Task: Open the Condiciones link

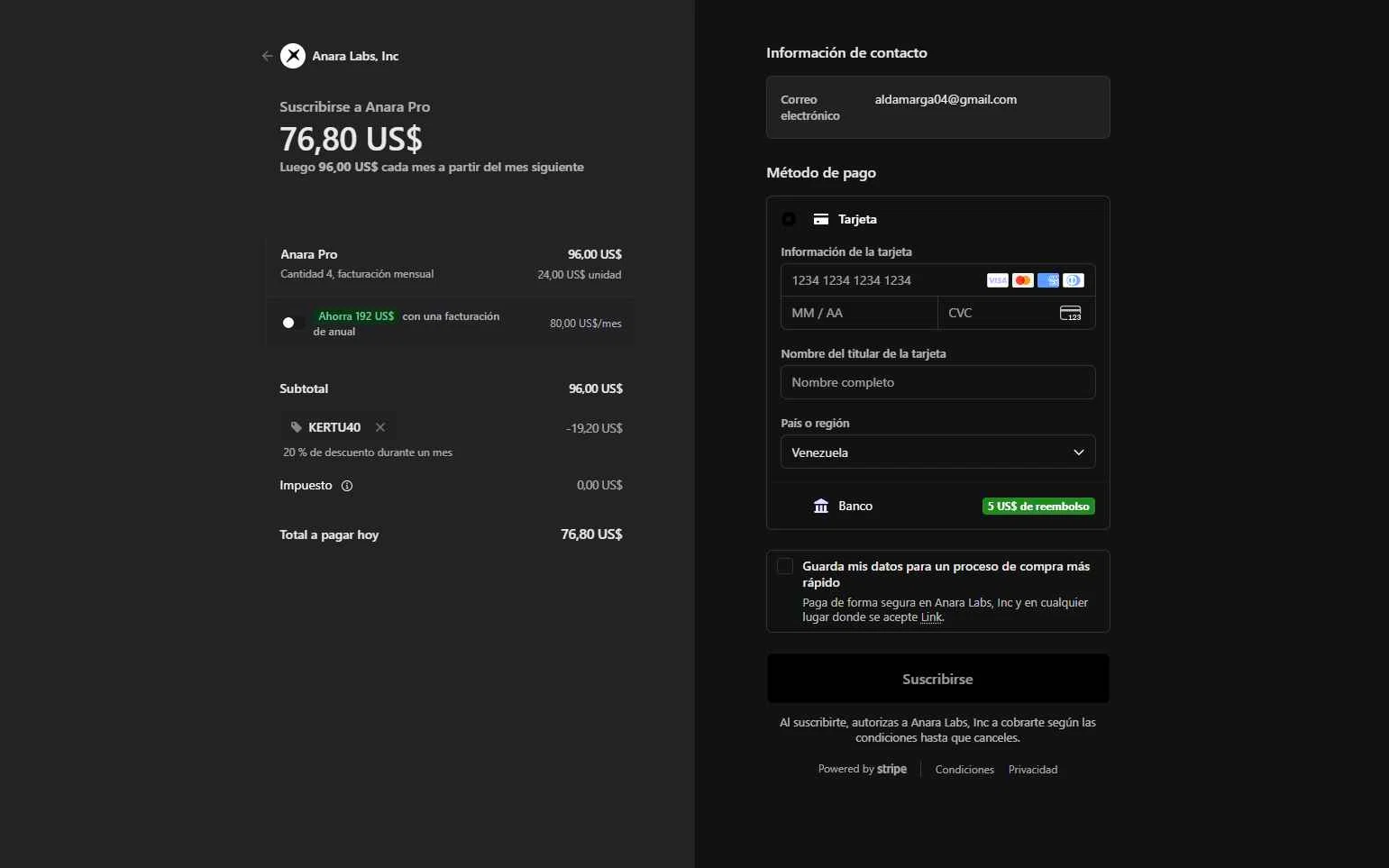Action: (964, 770)
